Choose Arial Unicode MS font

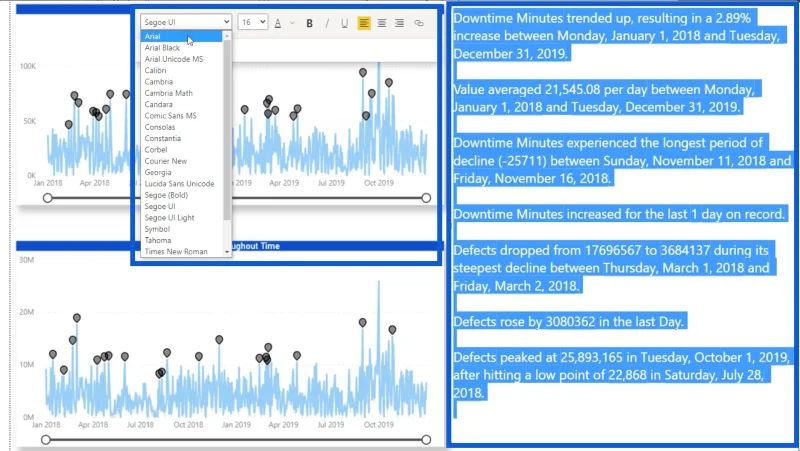coord(181,59)
